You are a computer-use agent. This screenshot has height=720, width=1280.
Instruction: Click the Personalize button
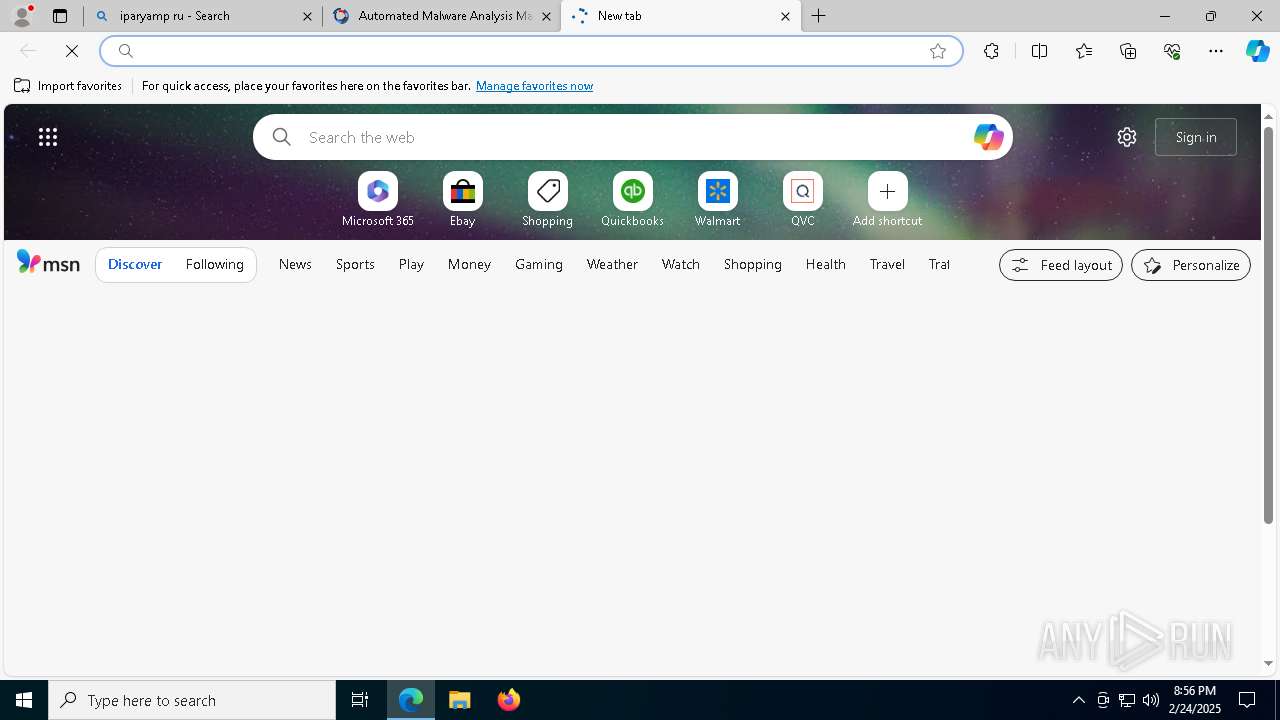pos(1191,265)
